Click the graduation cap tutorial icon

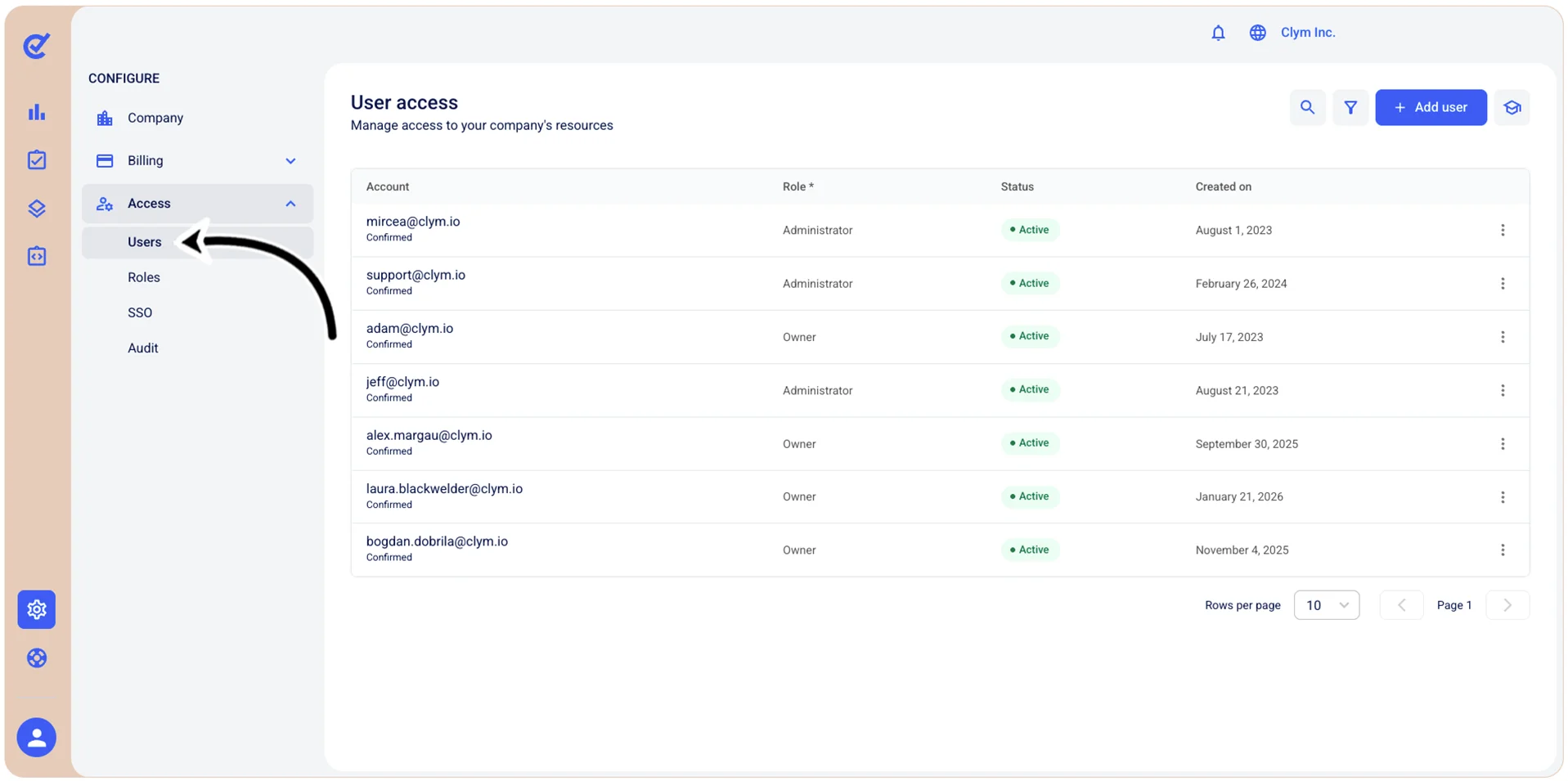[1512, 107]
